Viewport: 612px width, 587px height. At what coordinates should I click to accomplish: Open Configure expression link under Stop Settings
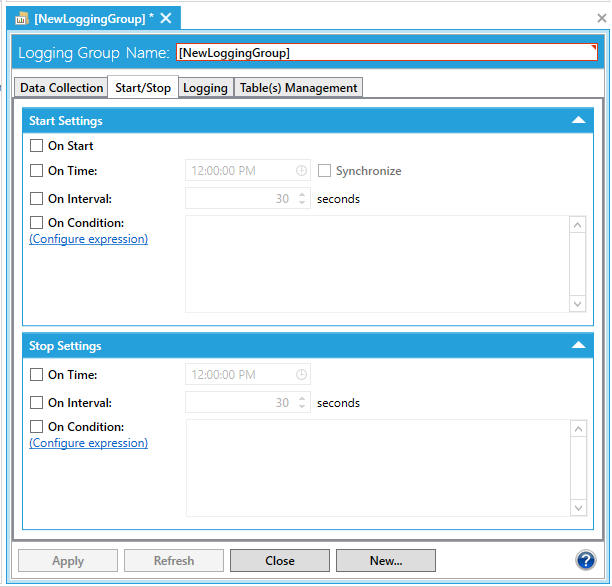pos(89,443)
